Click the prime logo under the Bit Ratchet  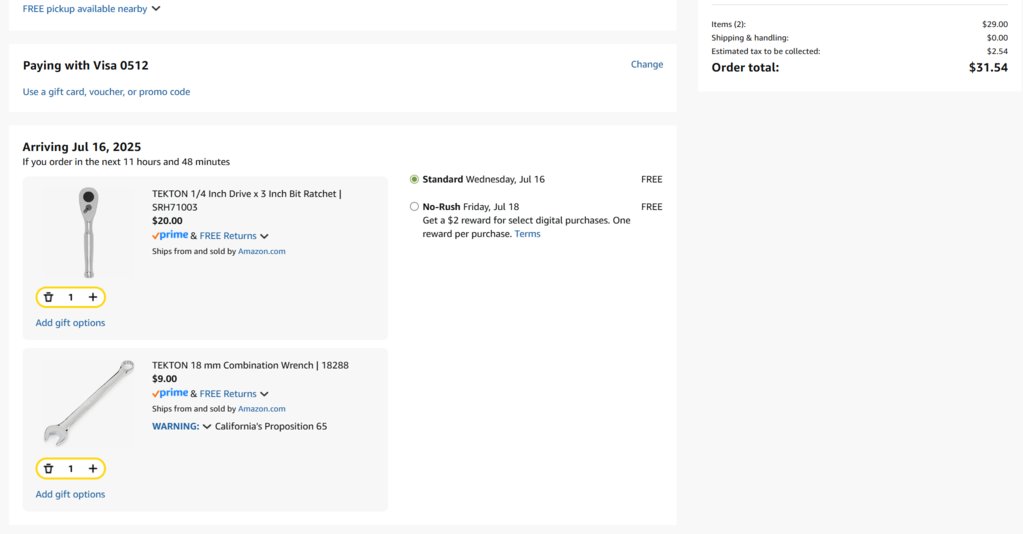coord(170,235)
